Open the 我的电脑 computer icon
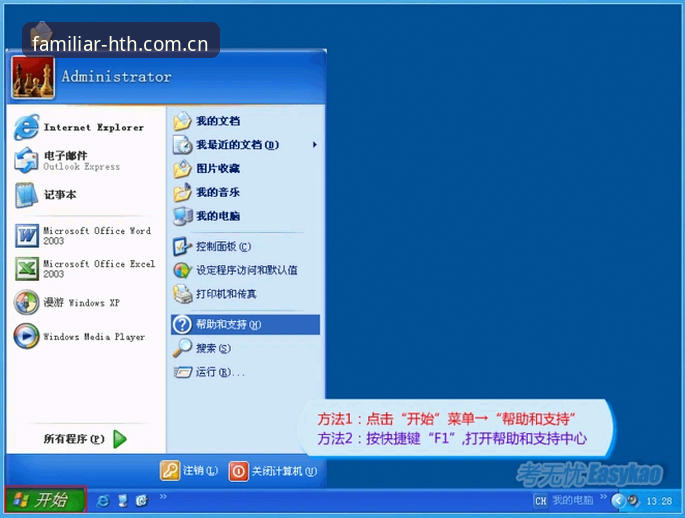 click(182, 216)
